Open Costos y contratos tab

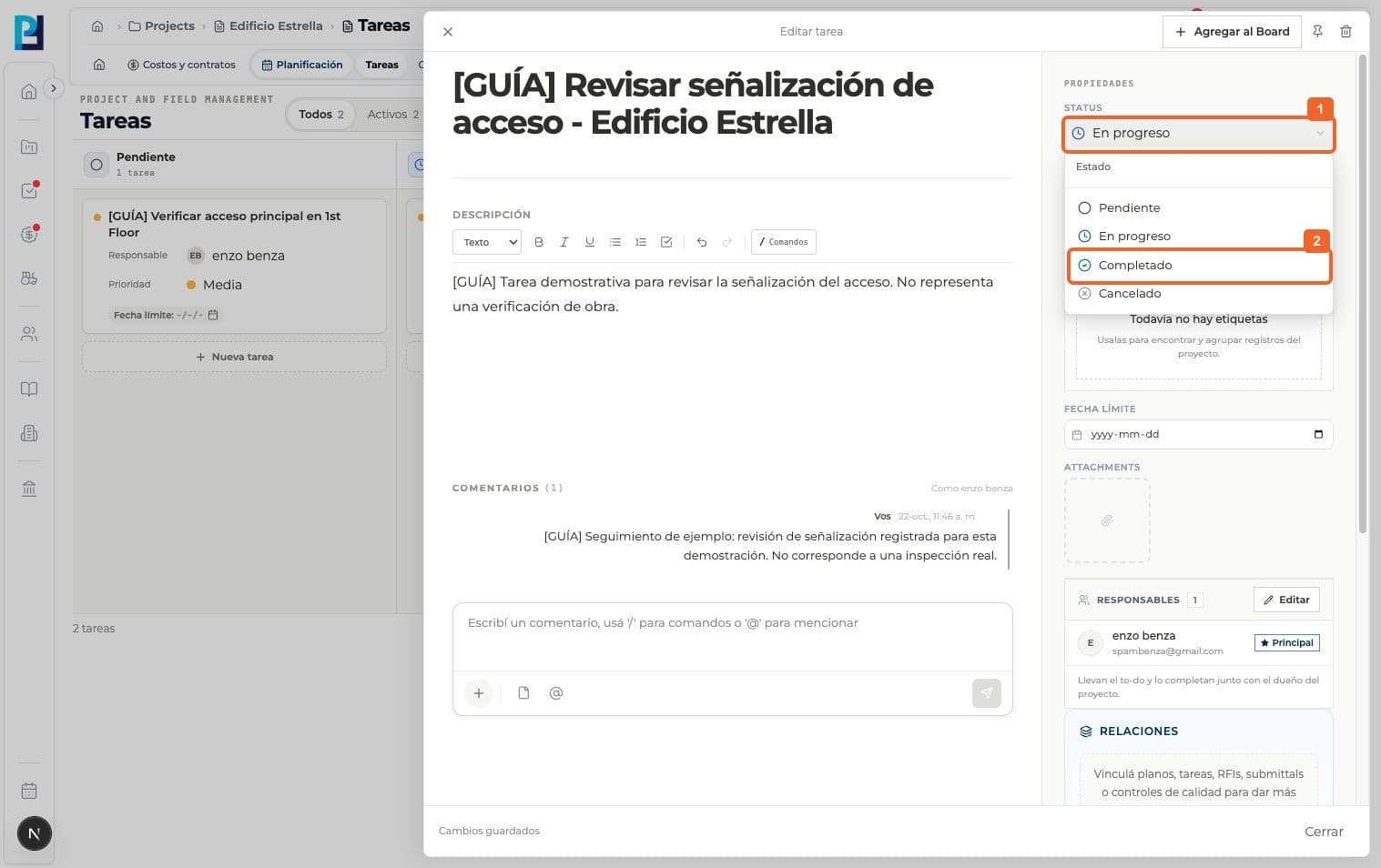(x=181, y=65)
